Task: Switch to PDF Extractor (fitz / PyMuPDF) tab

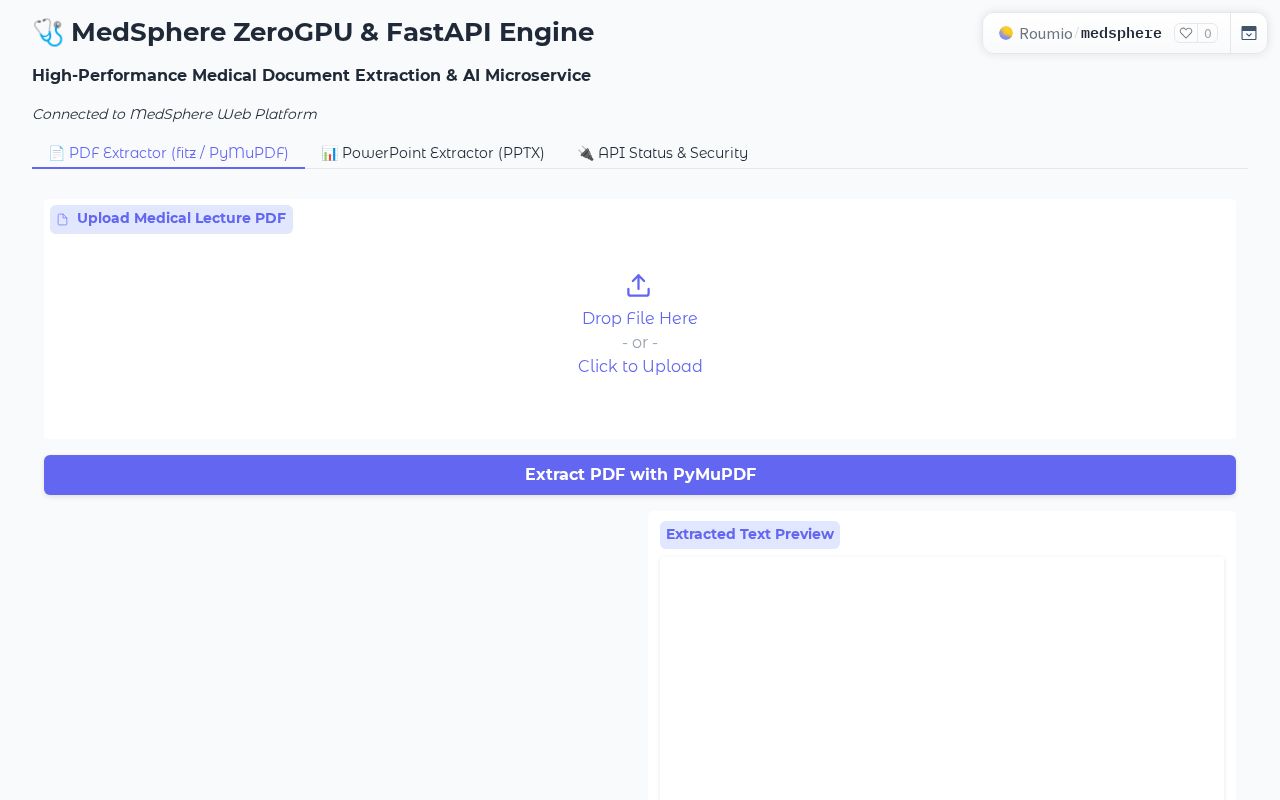Action: click(x=168, y=153)
